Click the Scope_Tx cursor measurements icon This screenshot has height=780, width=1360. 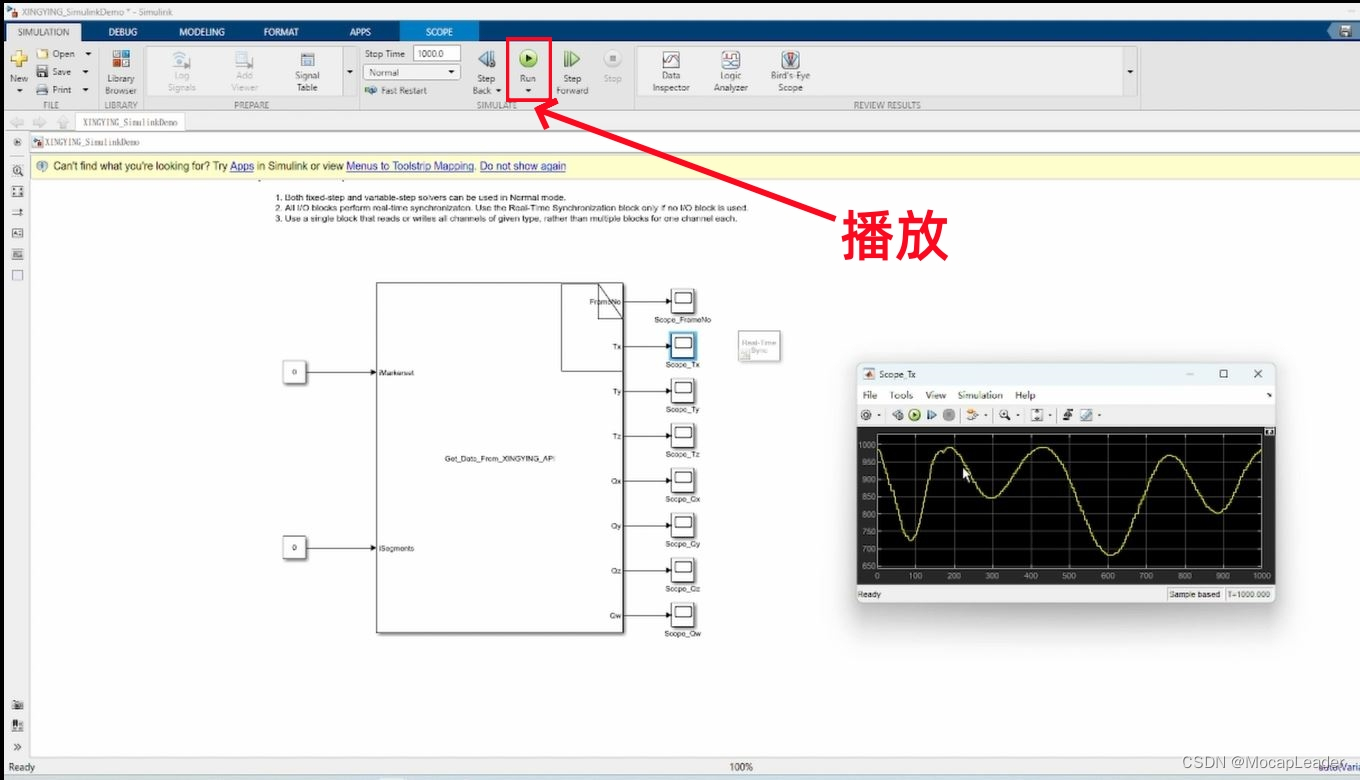1086,415
